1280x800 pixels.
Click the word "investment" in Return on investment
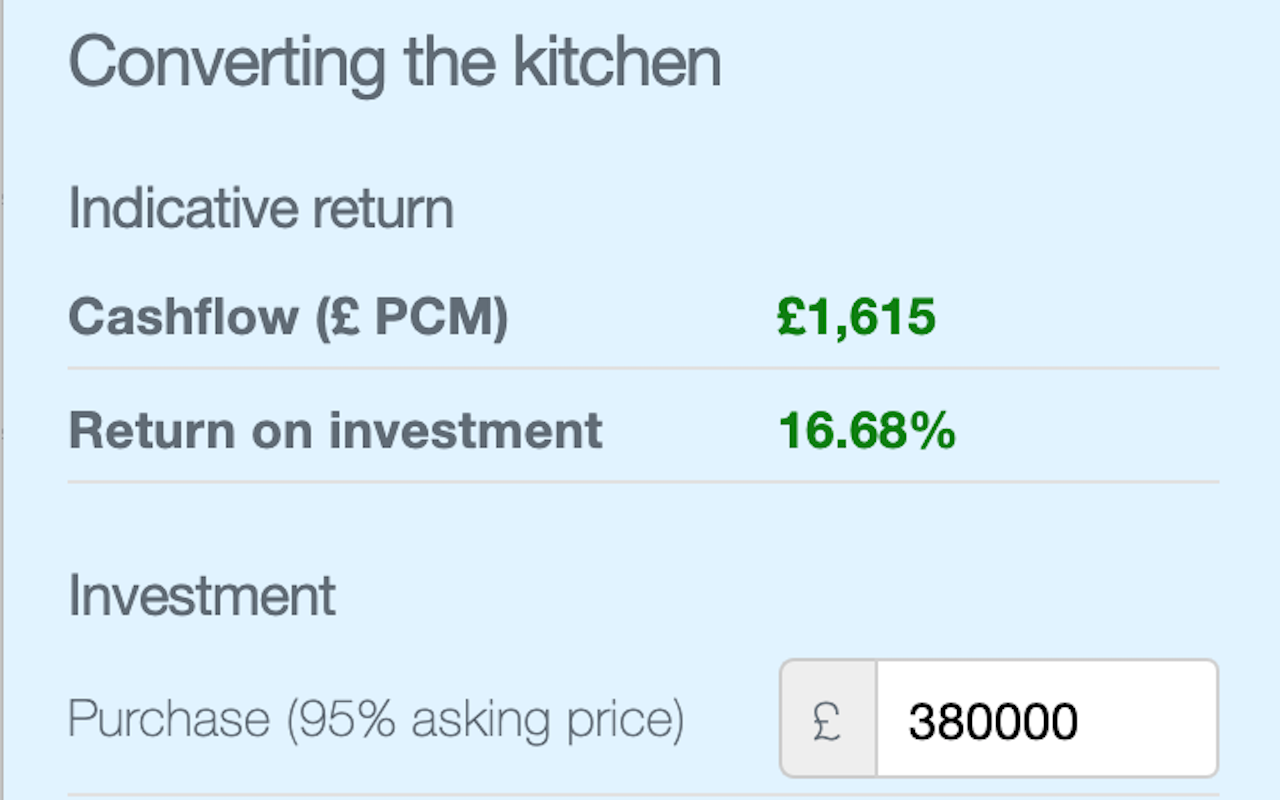click(x=465, y=430)
